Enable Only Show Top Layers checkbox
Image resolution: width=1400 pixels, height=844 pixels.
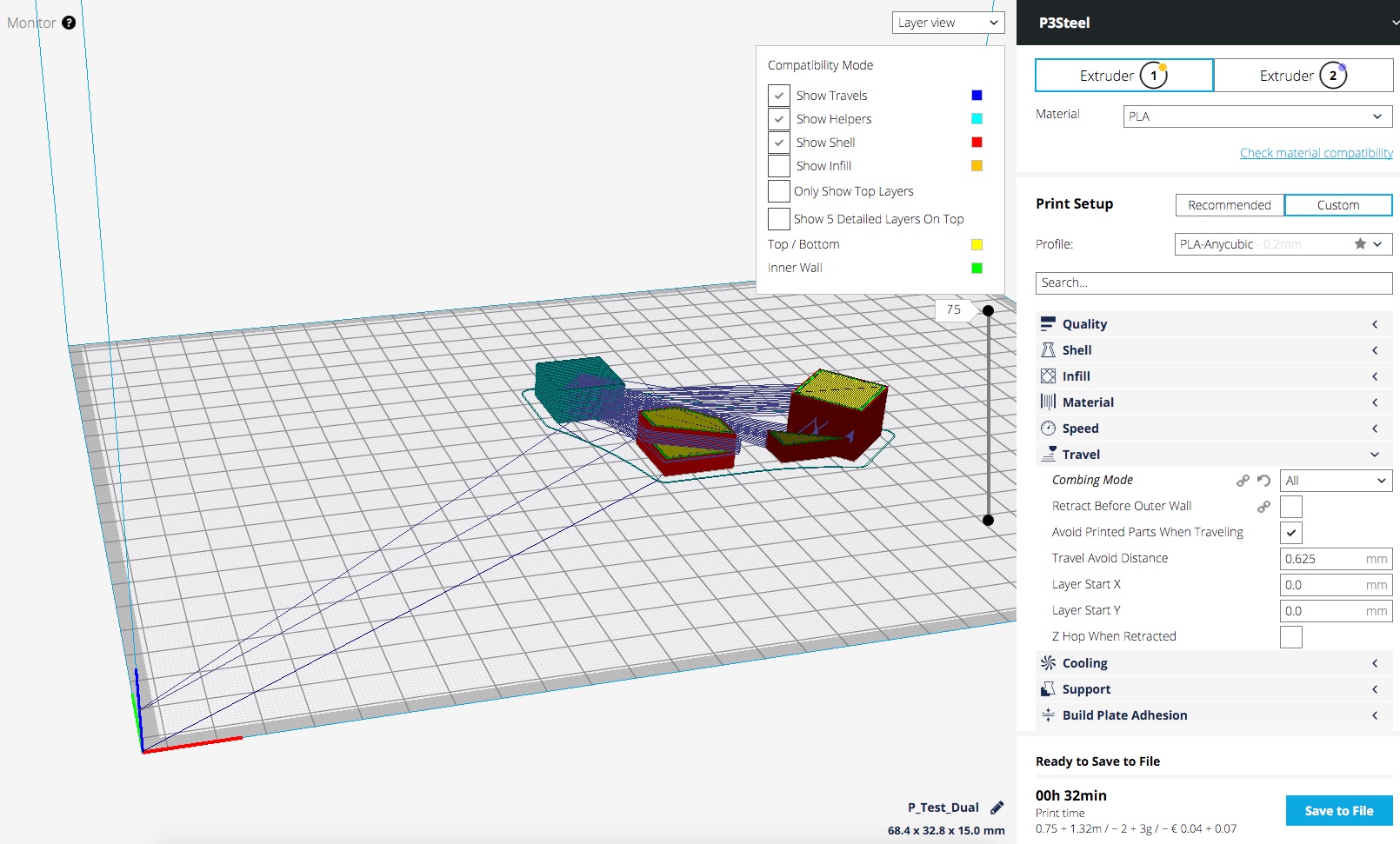click(779, 191)
